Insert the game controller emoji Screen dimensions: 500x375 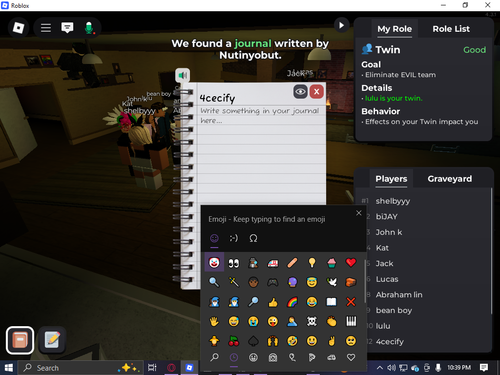(273, 282)
